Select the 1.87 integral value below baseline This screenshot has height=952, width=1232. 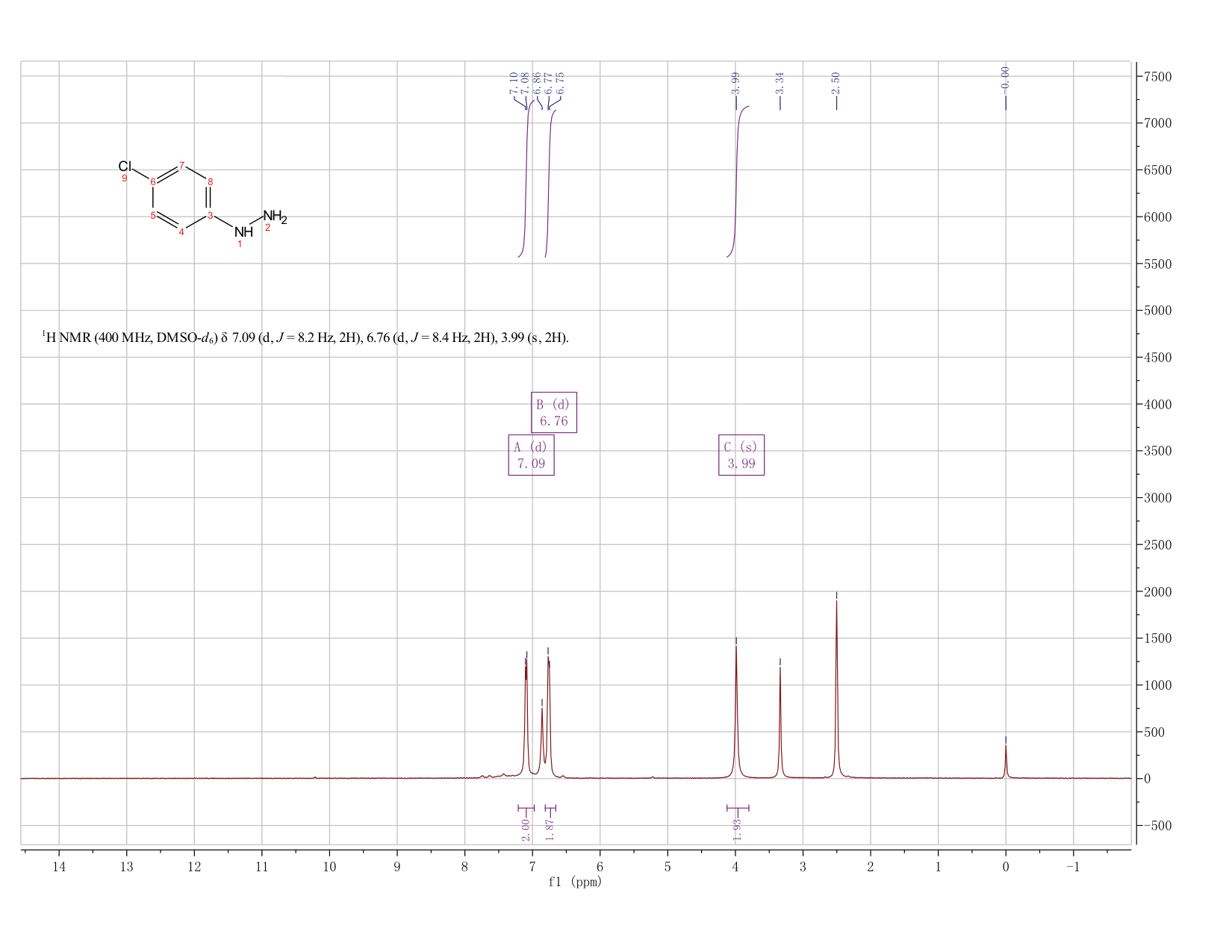550,829
